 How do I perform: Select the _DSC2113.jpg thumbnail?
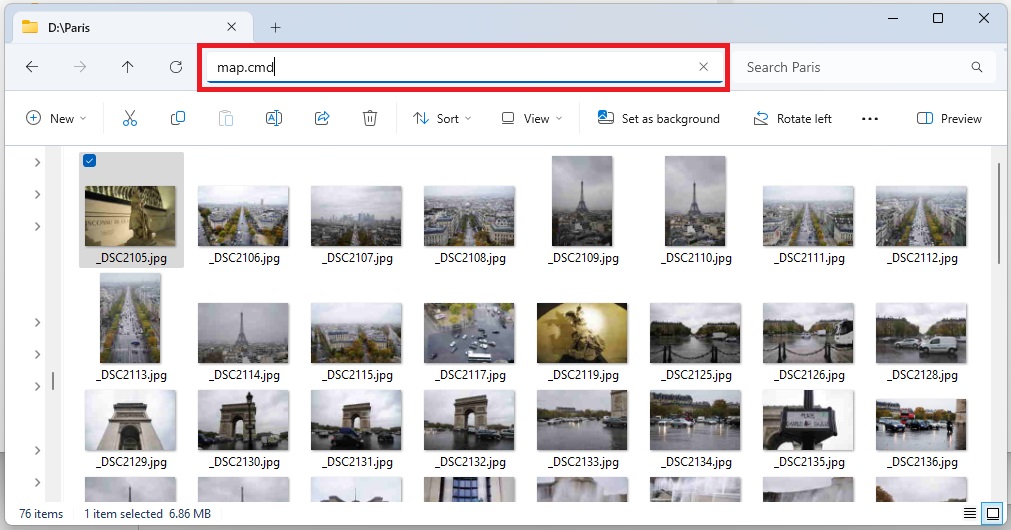(130, 318)
